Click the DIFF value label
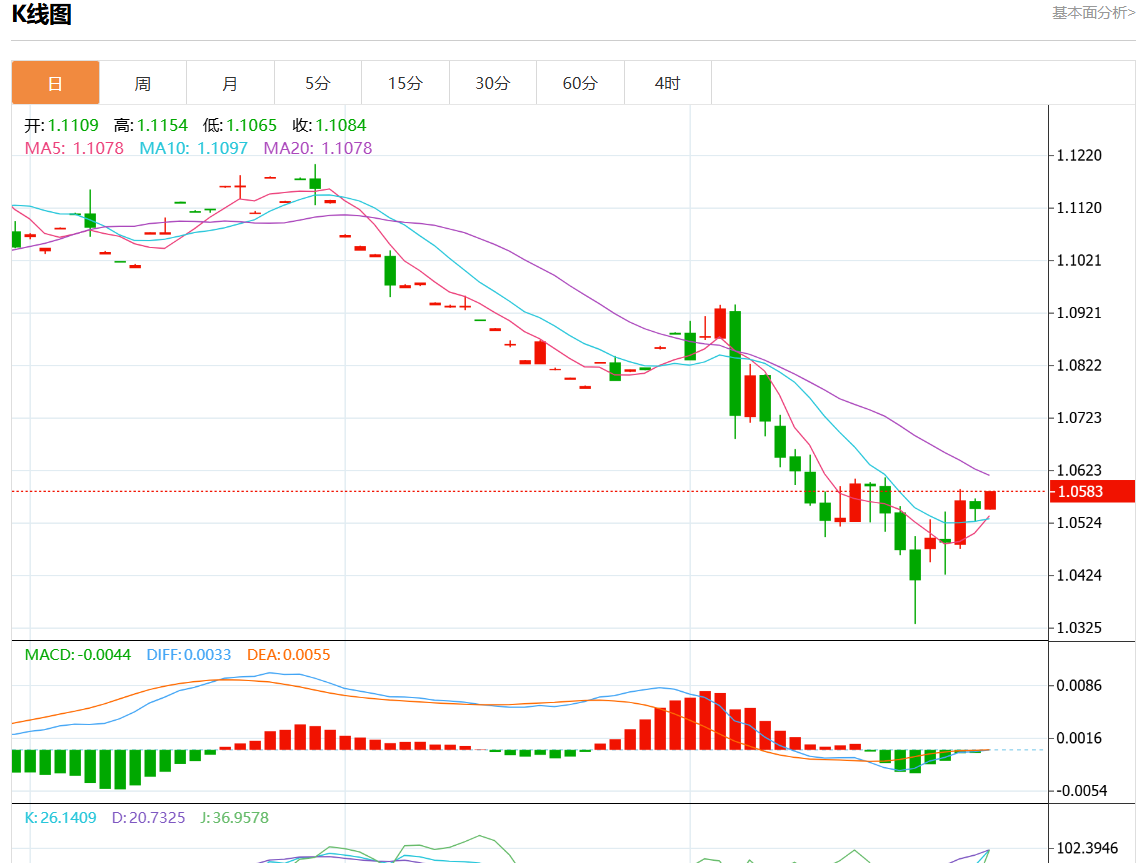1146x863 pixels. [188, 655]
